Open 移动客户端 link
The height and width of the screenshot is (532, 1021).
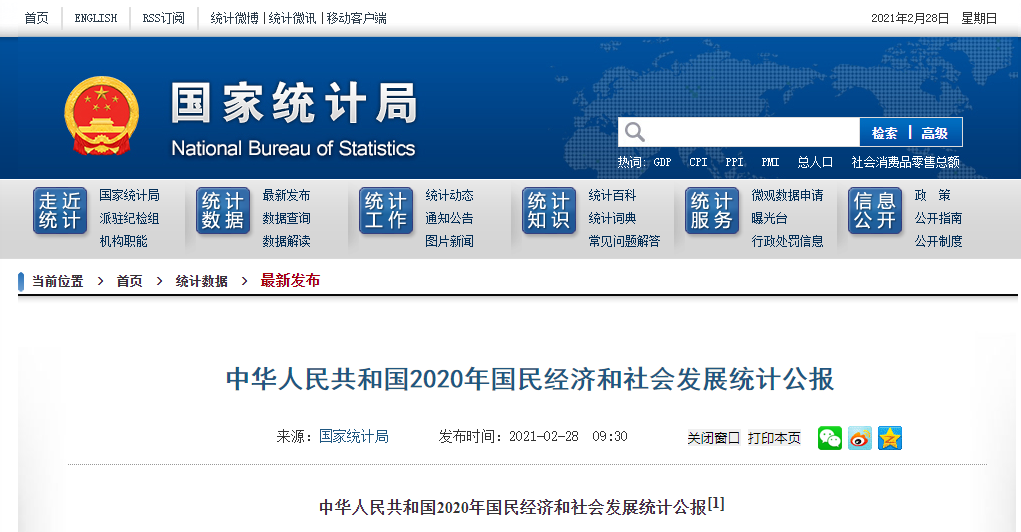(356, 18)
